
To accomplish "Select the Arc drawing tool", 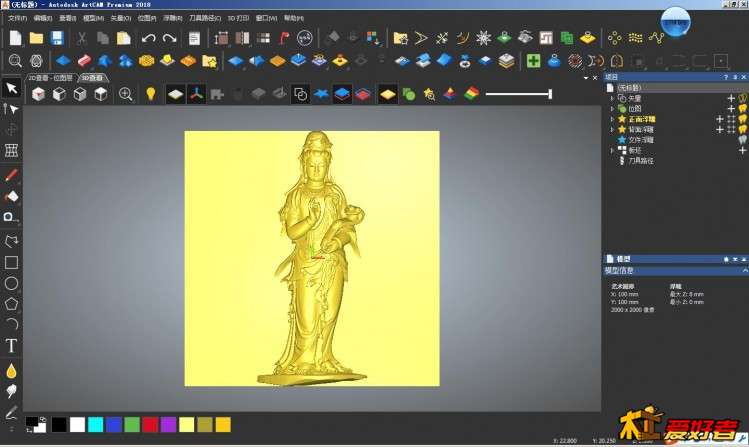I will (11, 324).
